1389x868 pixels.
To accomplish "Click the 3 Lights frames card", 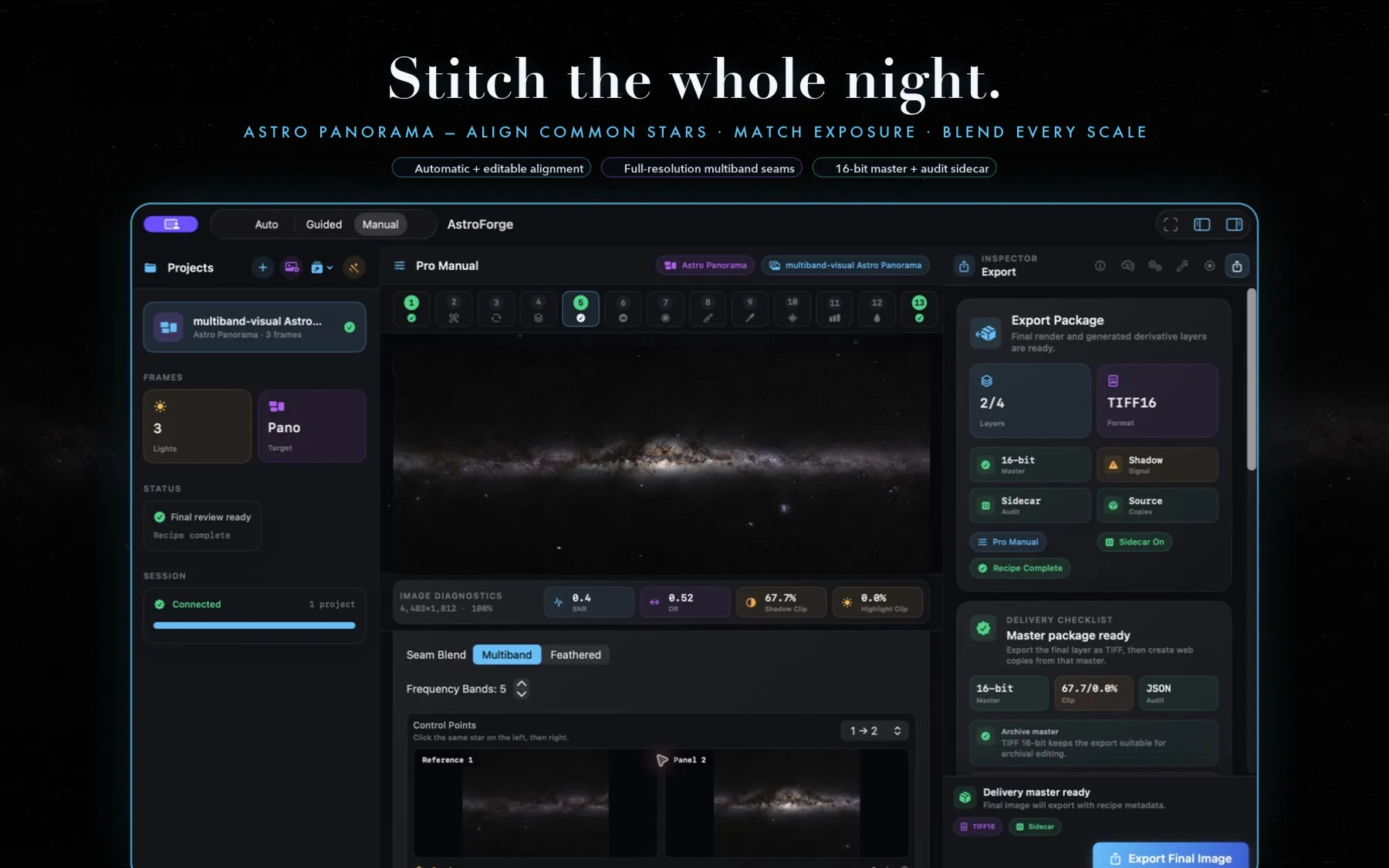I will (x=198, y=426).
